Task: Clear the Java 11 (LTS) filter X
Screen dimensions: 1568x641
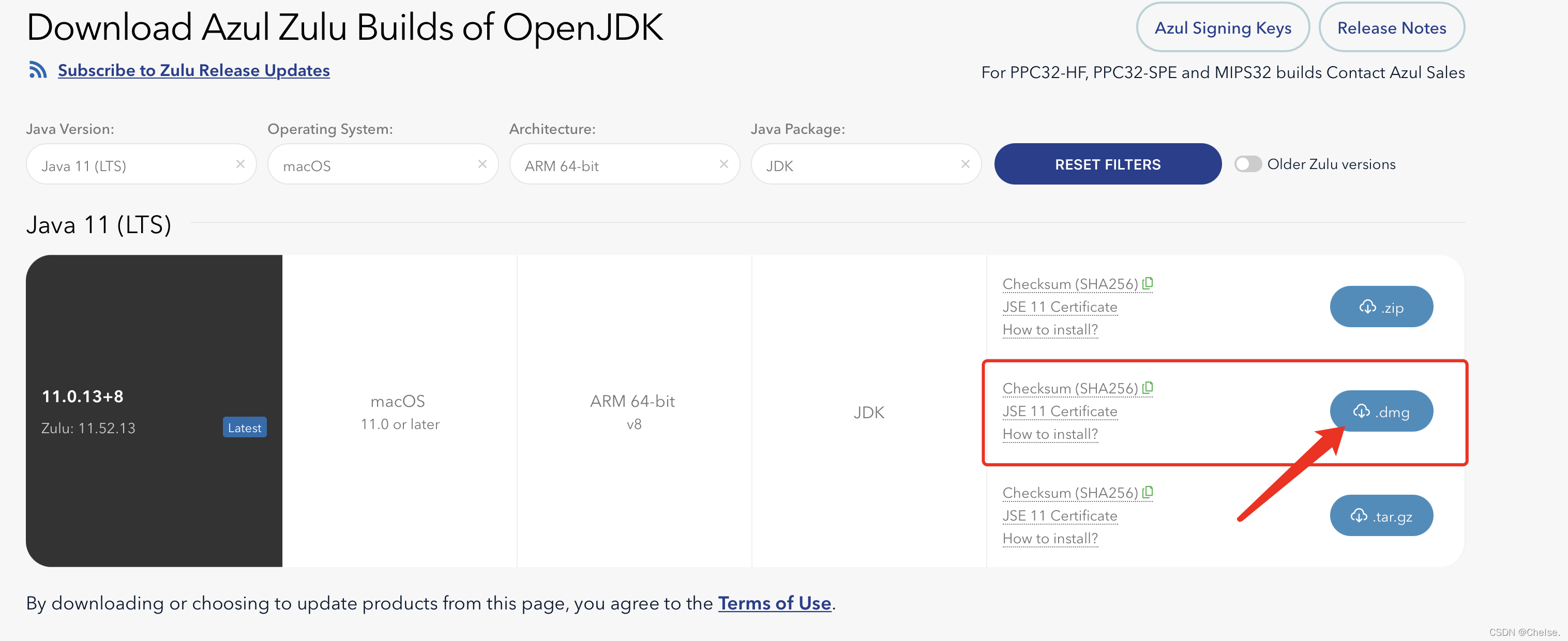Action: [x=240, y=164]
